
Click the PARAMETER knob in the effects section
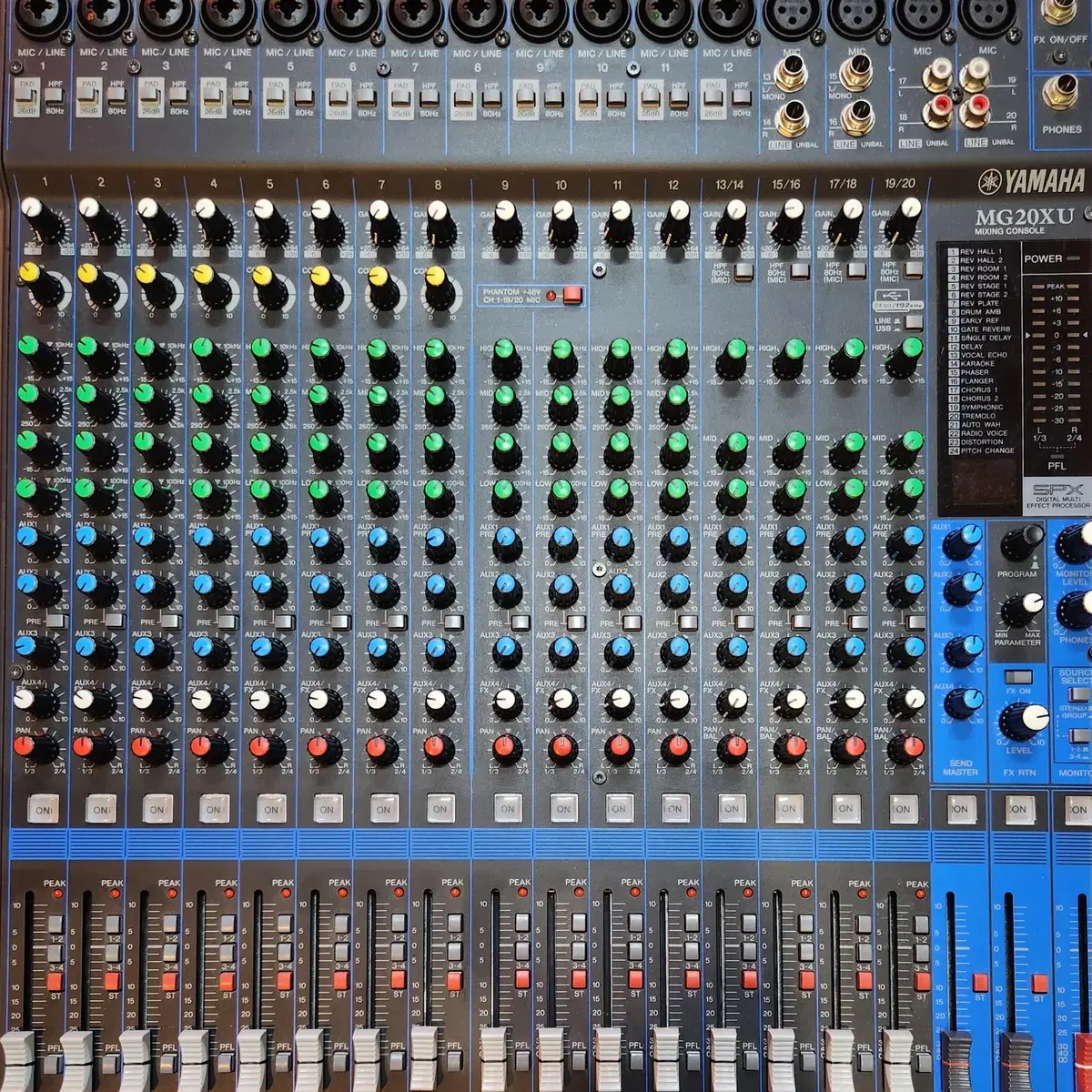[x=1022, y=608]
